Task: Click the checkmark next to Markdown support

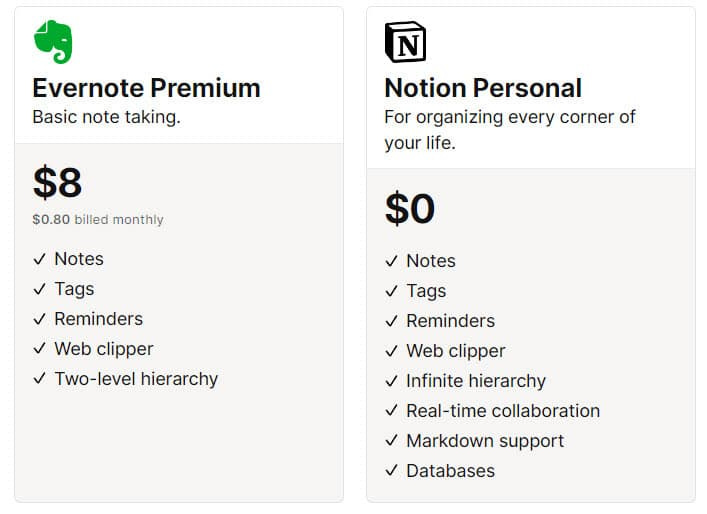Action: coord(391,441)
